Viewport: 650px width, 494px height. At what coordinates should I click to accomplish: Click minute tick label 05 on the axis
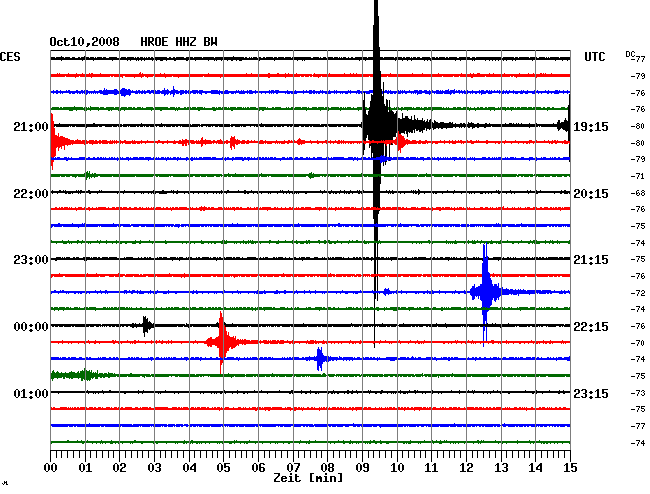point(223,468)
